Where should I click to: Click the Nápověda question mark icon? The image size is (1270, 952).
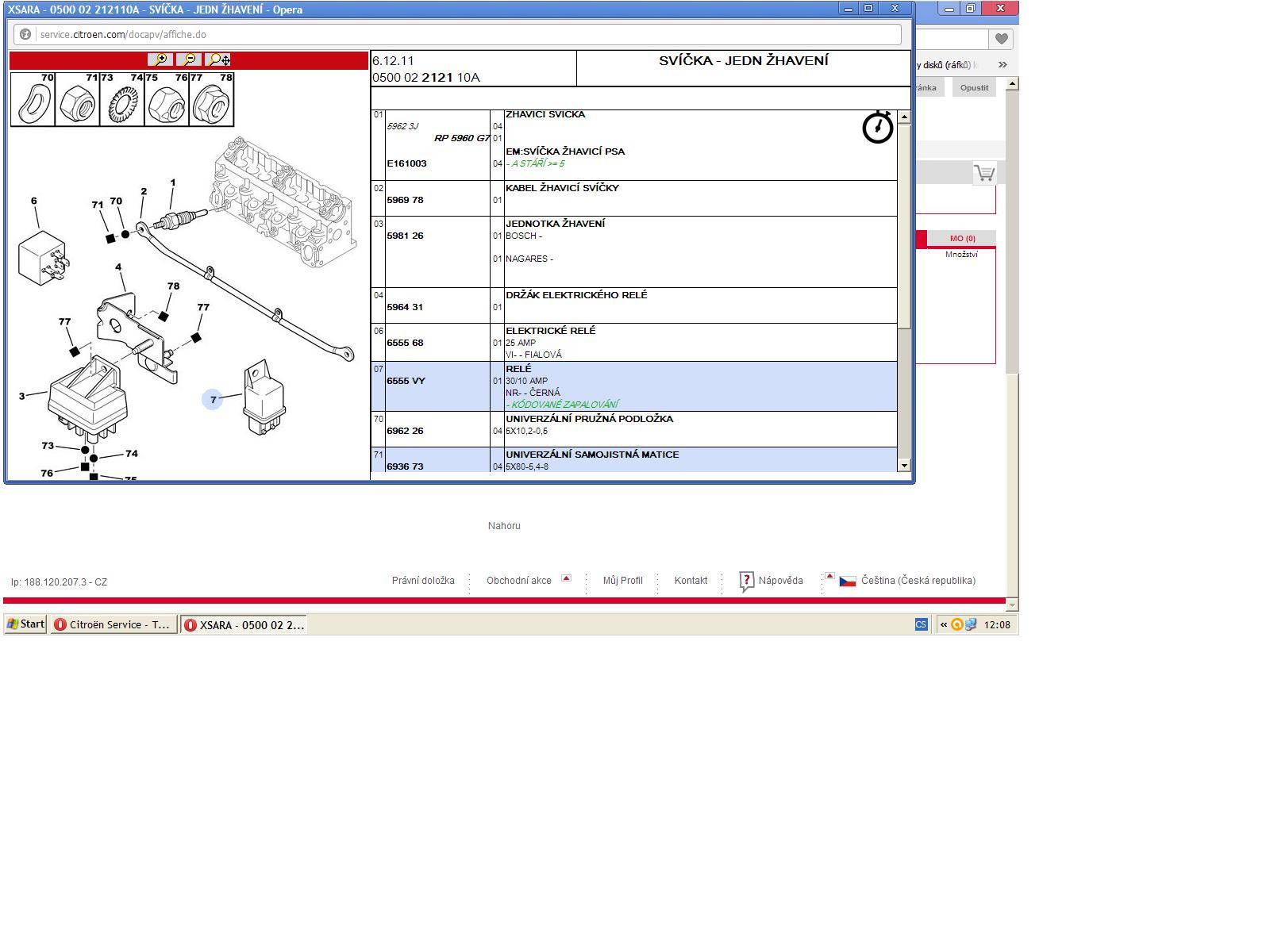(746, 582)
